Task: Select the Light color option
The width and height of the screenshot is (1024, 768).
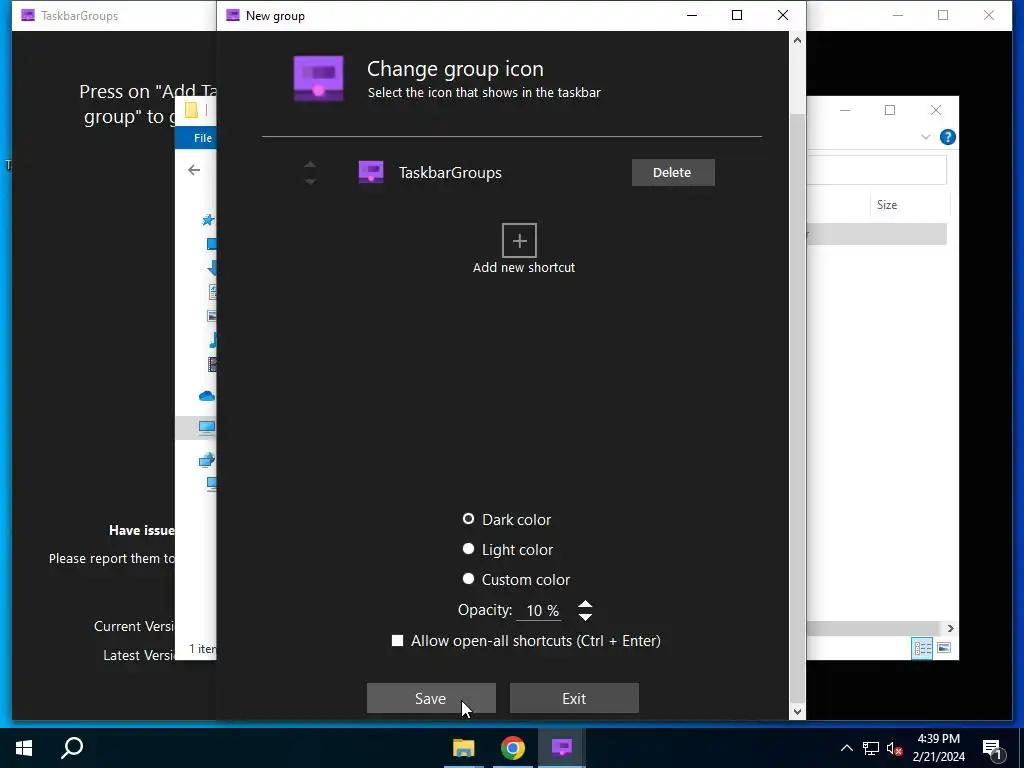Action: tap(468, 549)
